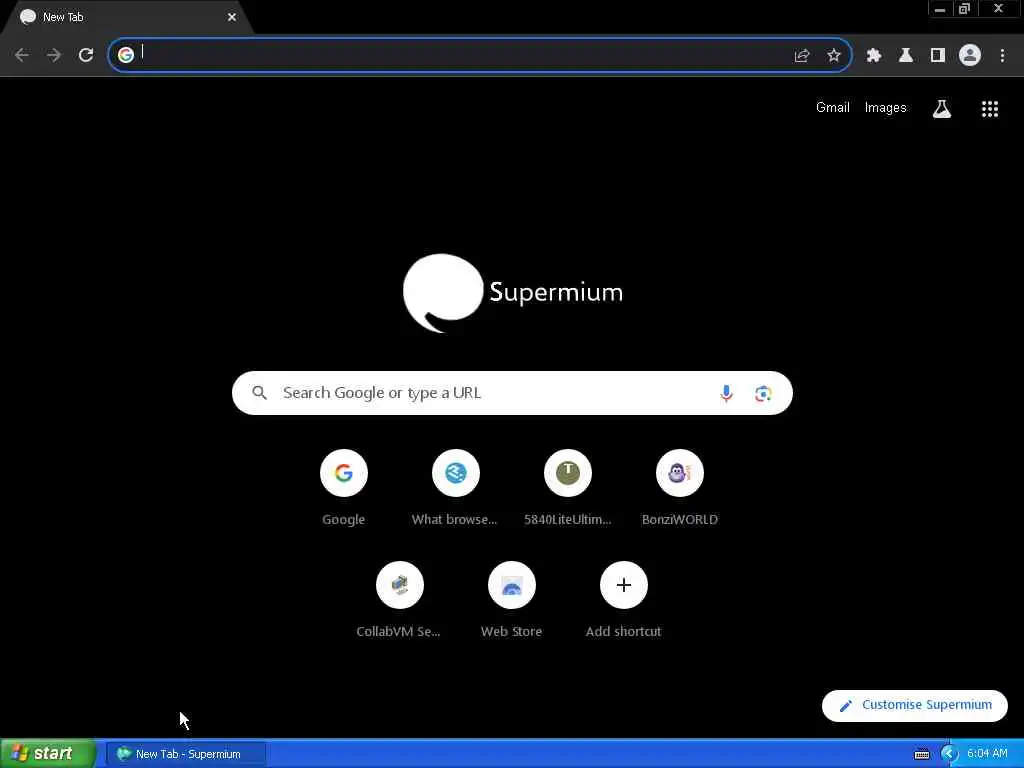The width and height of the screenshot is (1024, 768).
Task: Close the New Tab tab
Action: click(232, 17)
